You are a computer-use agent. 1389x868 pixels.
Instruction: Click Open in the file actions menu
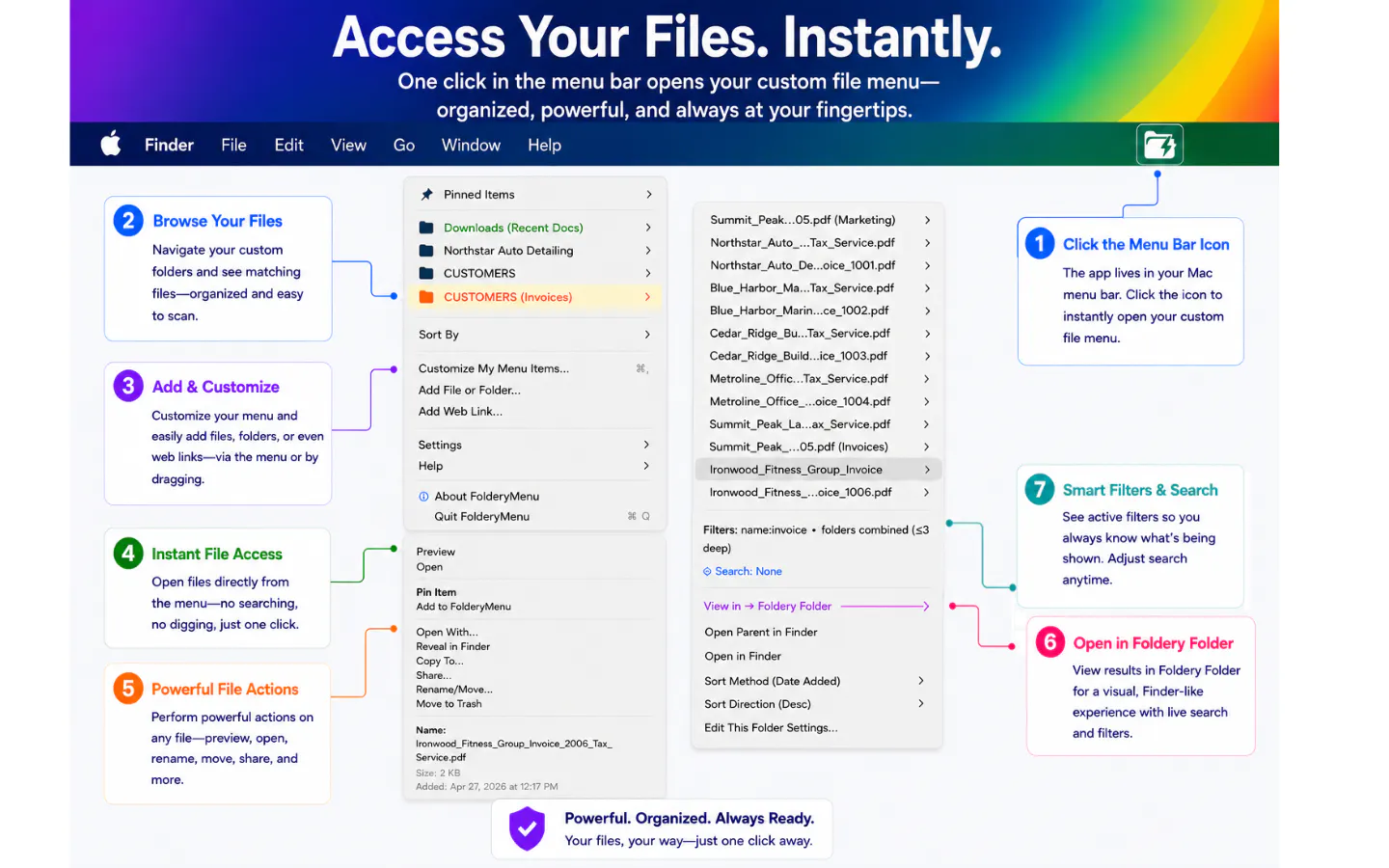point(429,567)
